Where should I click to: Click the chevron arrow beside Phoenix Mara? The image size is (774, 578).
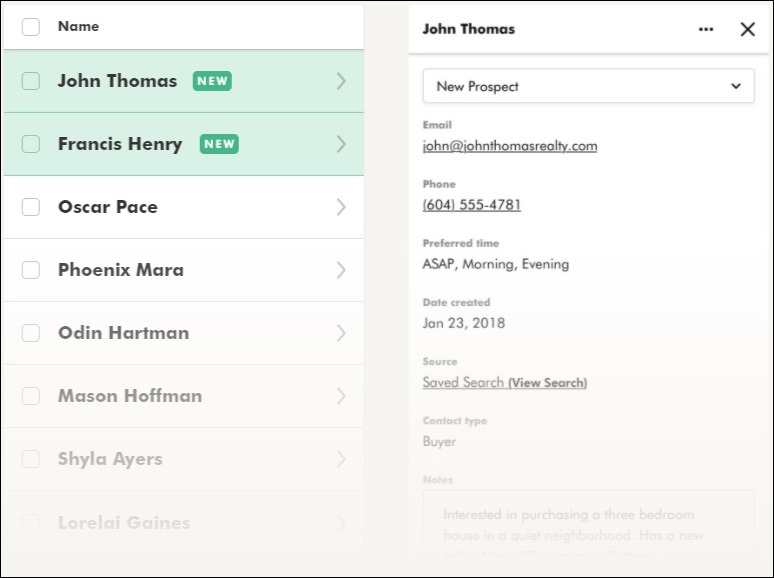point(341,270)
